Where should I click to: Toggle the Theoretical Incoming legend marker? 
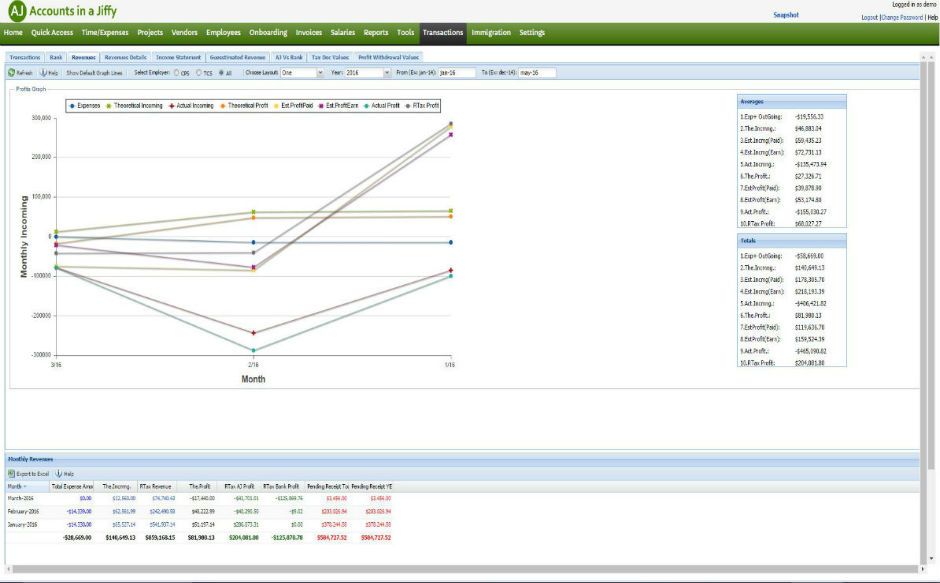coord(109,106)
